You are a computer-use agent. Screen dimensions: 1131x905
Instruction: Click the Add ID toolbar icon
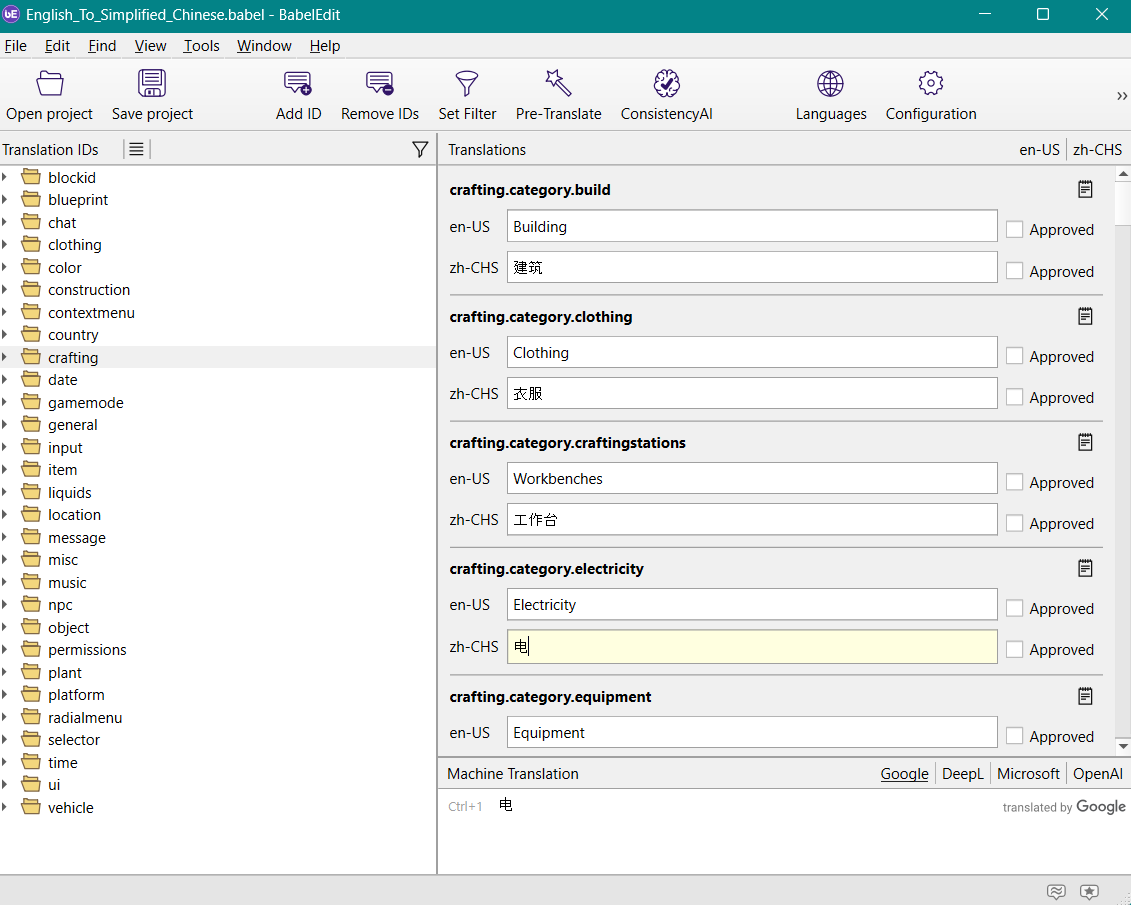click(x=298, y=84)
